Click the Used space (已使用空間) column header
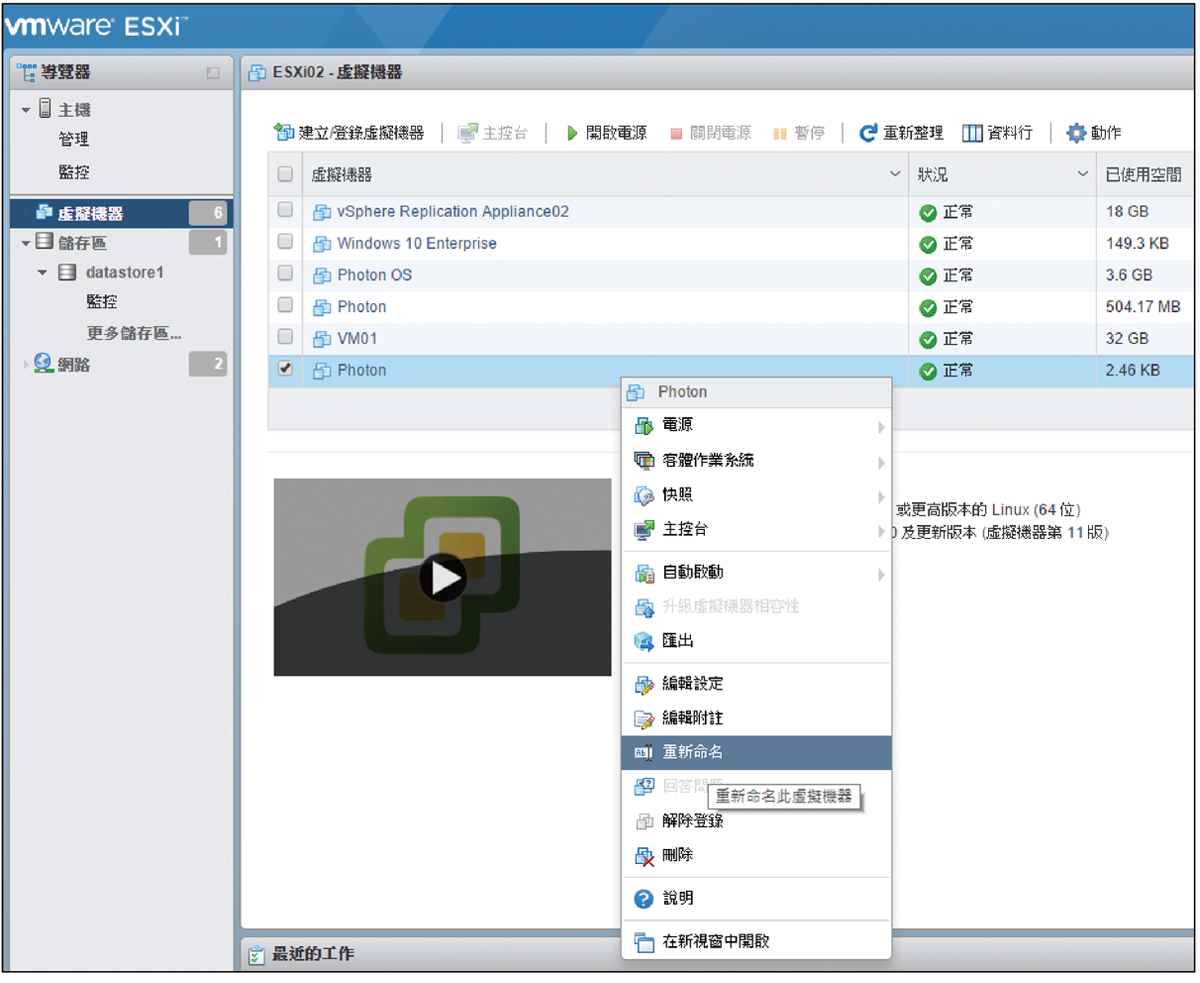 (x=1143, y=175)
